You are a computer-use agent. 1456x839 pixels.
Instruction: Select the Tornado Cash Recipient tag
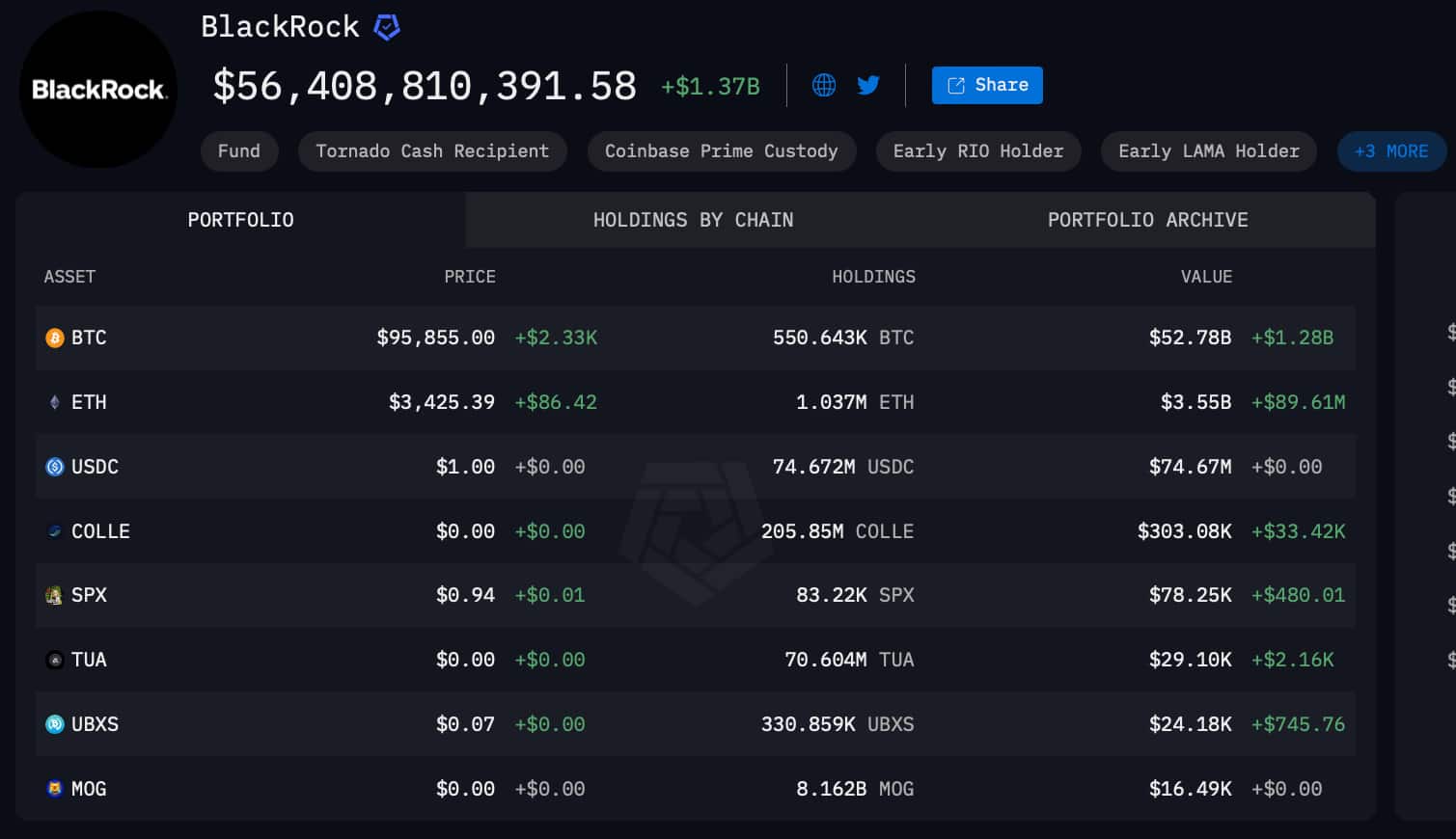click(431, 150)
